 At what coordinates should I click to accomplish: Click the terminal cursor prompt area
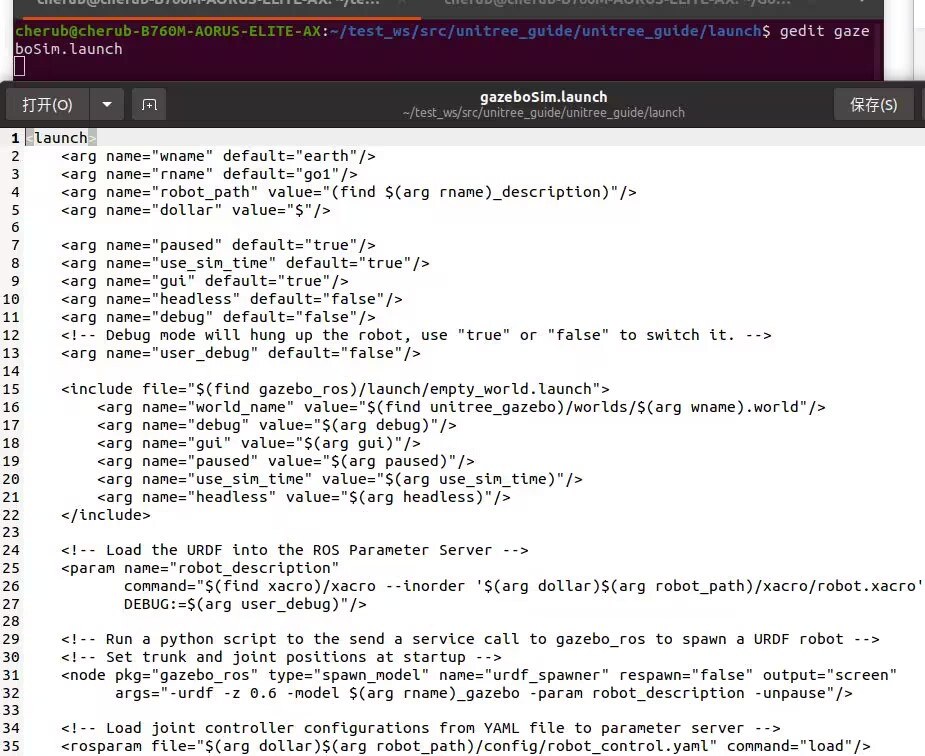pos(20,67)
